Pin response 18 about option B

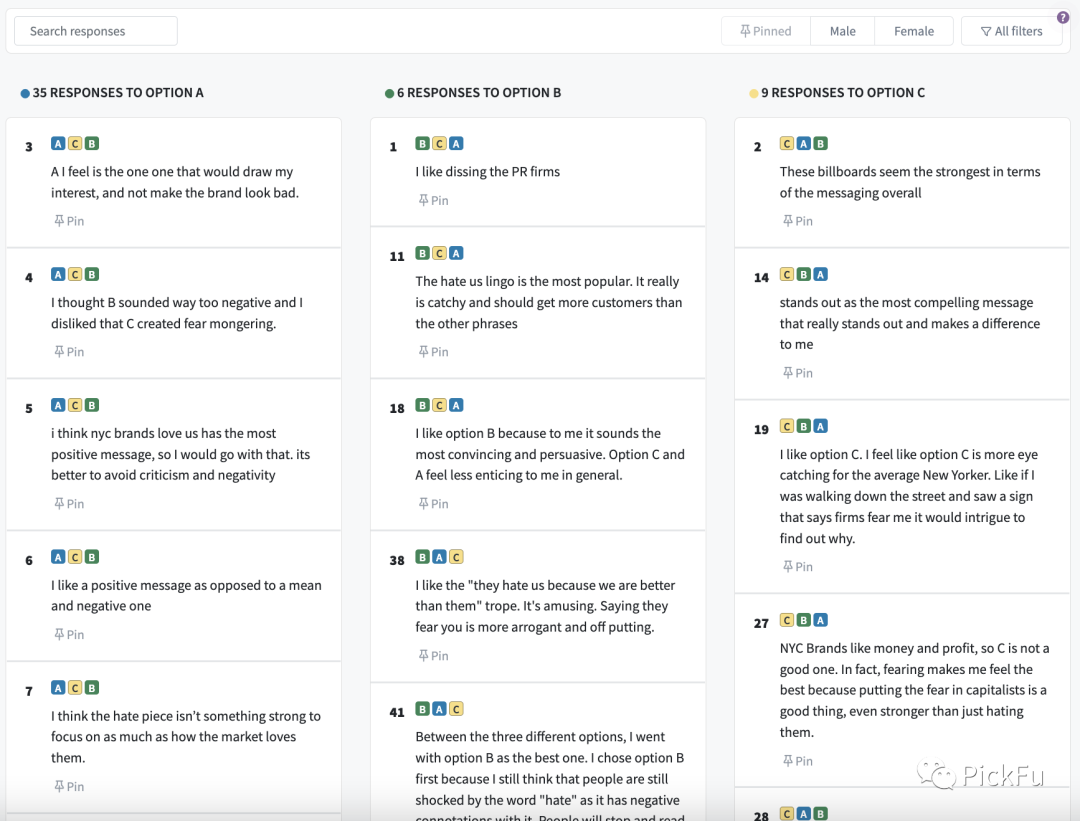click(433, 504)
